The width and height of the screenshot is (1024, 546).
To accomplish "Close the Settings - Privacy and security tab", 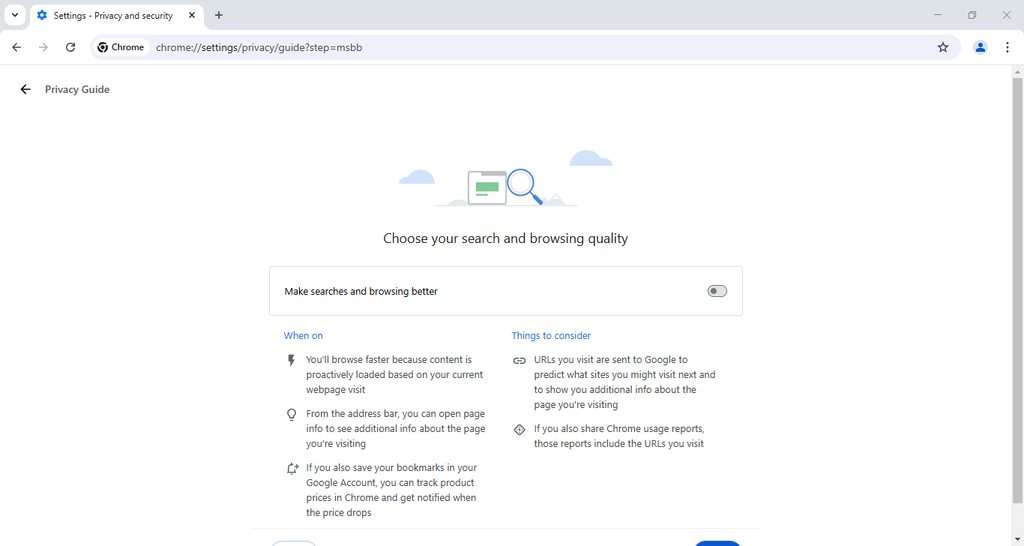I will (192, 15).
